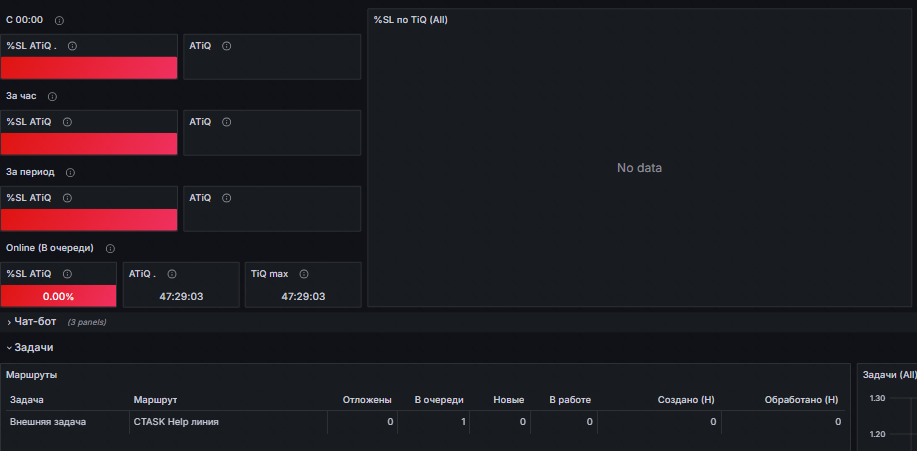Open info icon beside Online (В очереди)
This screenshot has width=917, height=451.
point(110,249)
